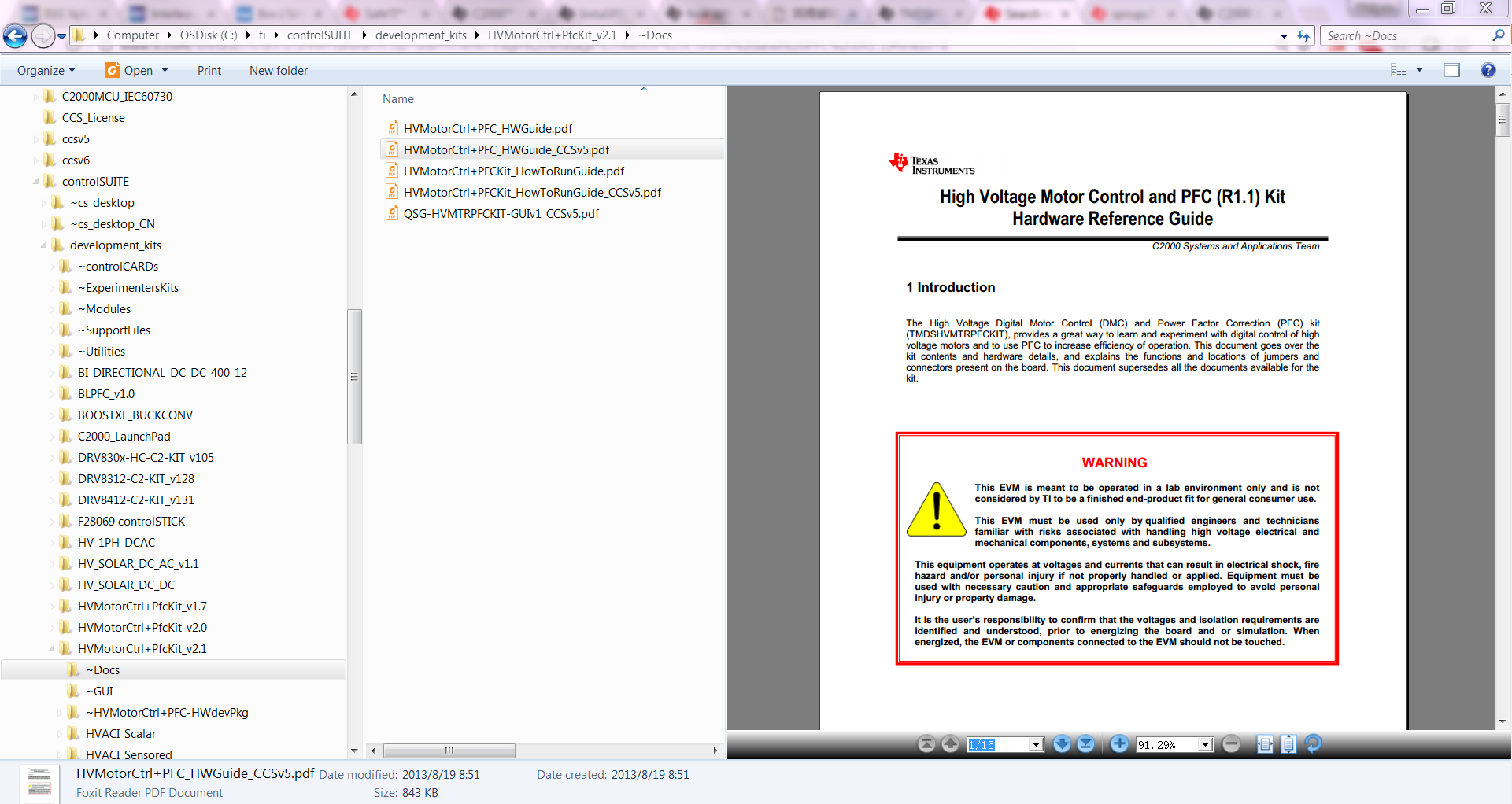The height and width of the screenshot is (804, 1512).
Task: Go to the first page of the document
Action: coord(926,743)
